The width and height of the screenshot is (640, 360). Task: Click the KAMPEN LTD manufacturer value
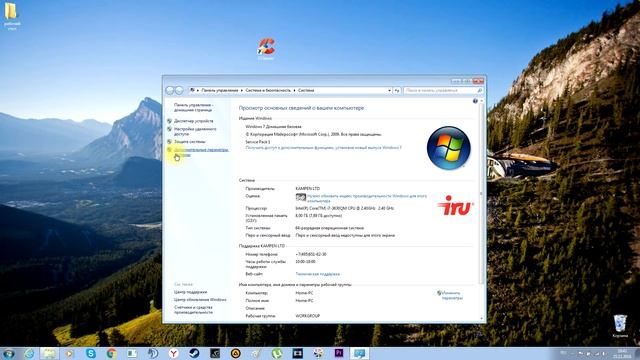[x=307, y=189]
